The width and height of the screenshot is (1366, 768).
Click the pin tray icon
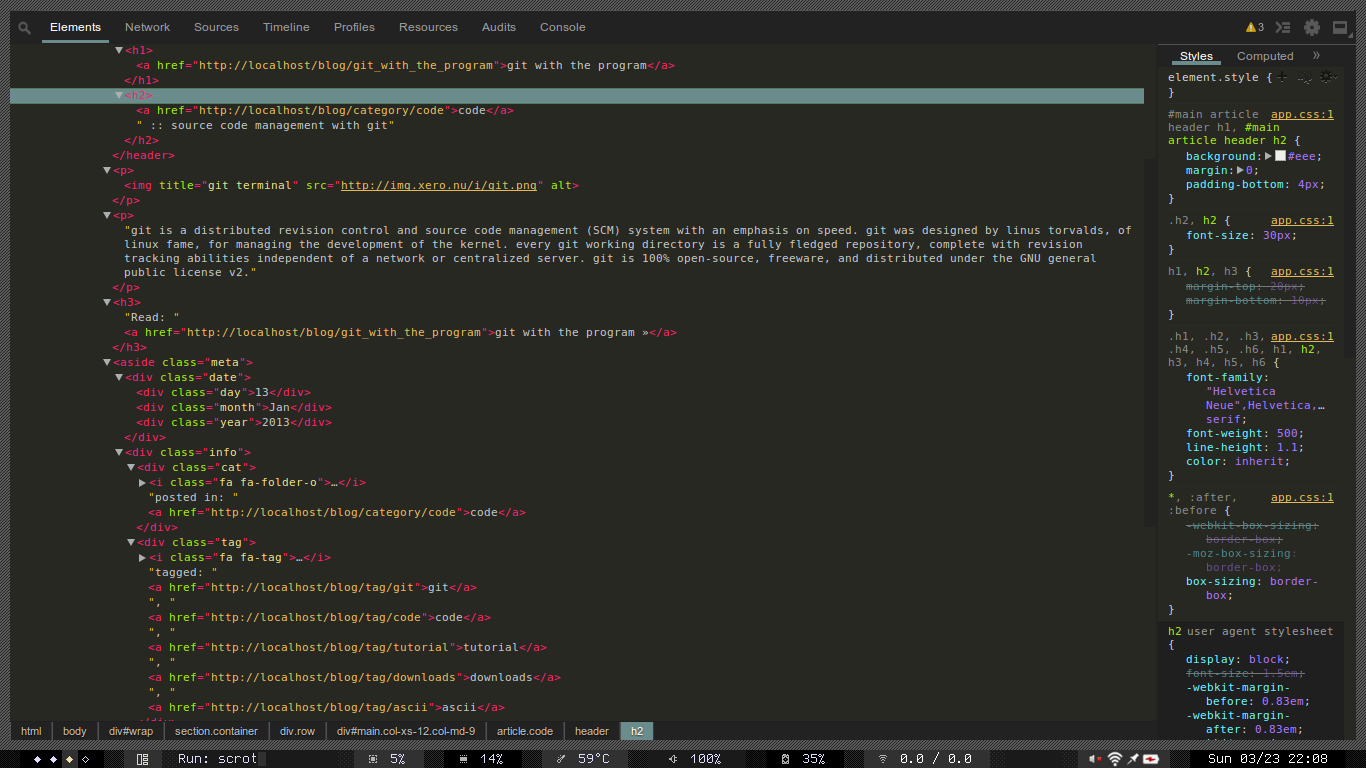click(1133, 759)
